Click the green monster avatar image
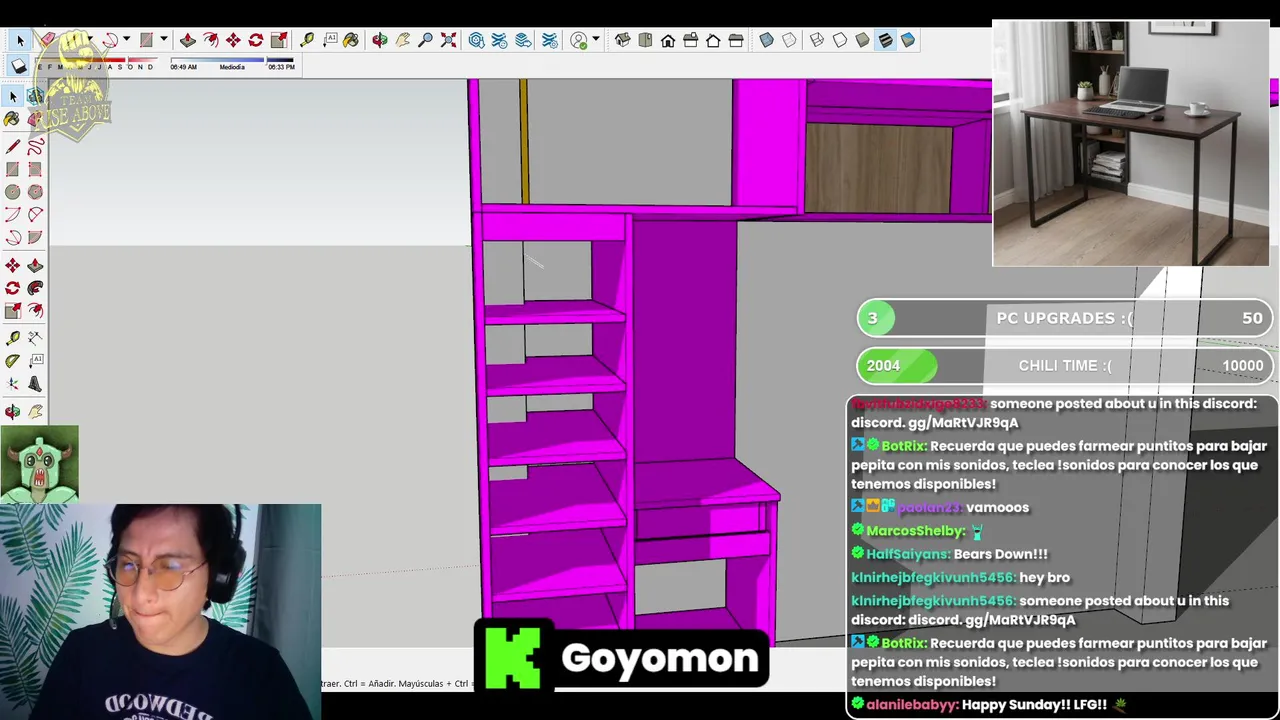The height and width of the screenshot is (720, 1280). tap(39, 465)
